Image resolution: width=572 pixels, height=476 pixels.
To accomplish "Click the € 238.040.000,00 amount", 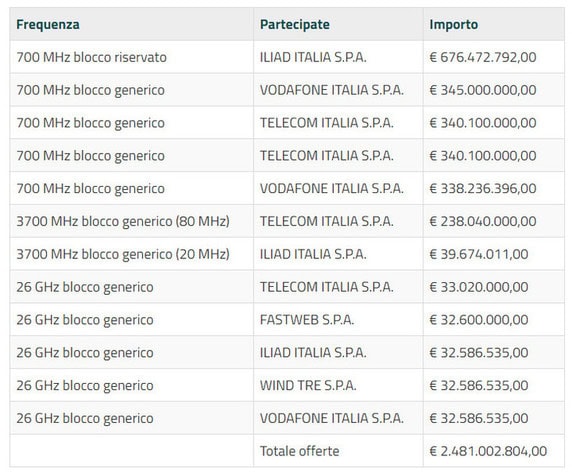I will [483, 221].
